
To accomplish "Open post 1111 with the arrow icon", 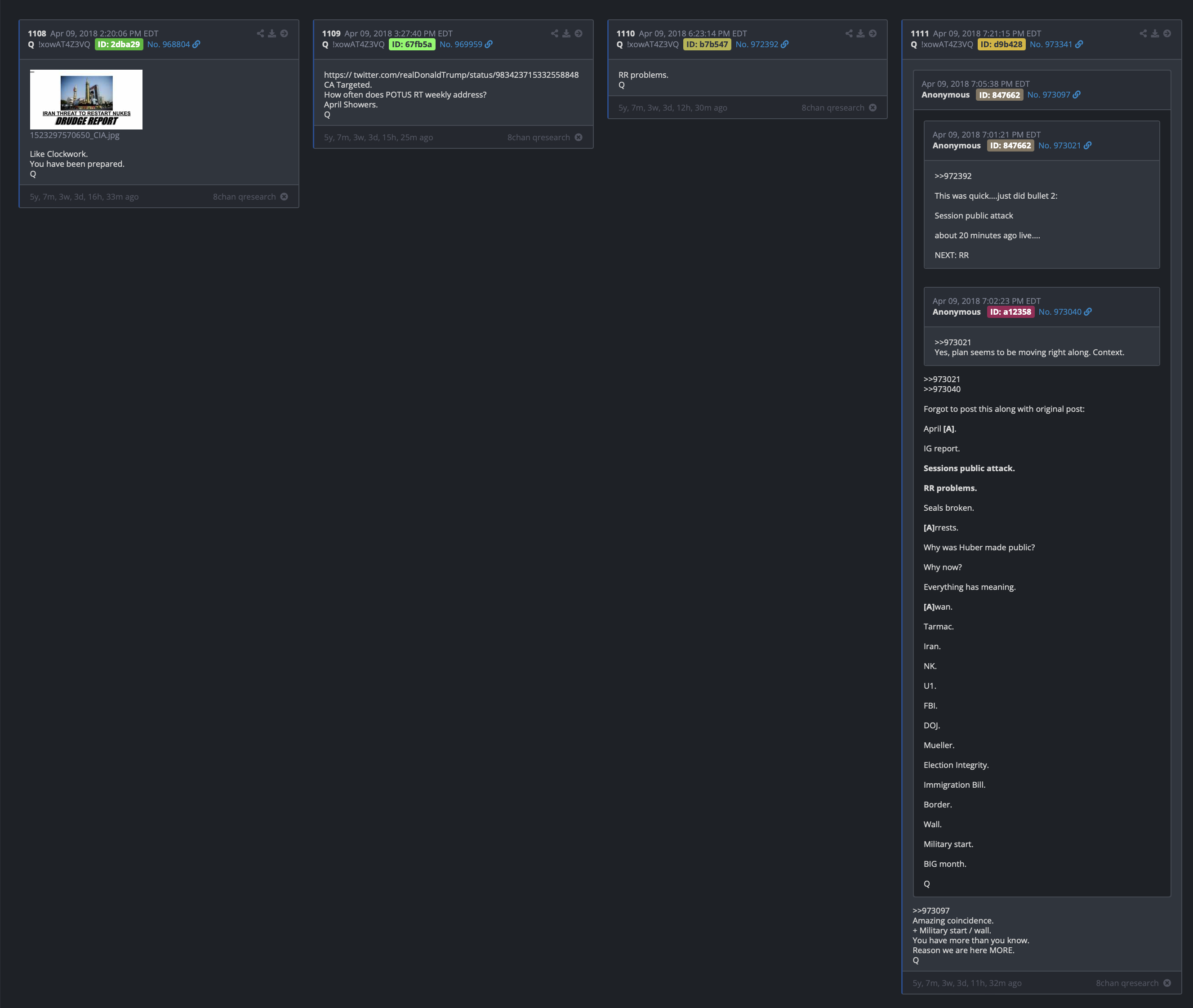I will [x=1167, y=34].
